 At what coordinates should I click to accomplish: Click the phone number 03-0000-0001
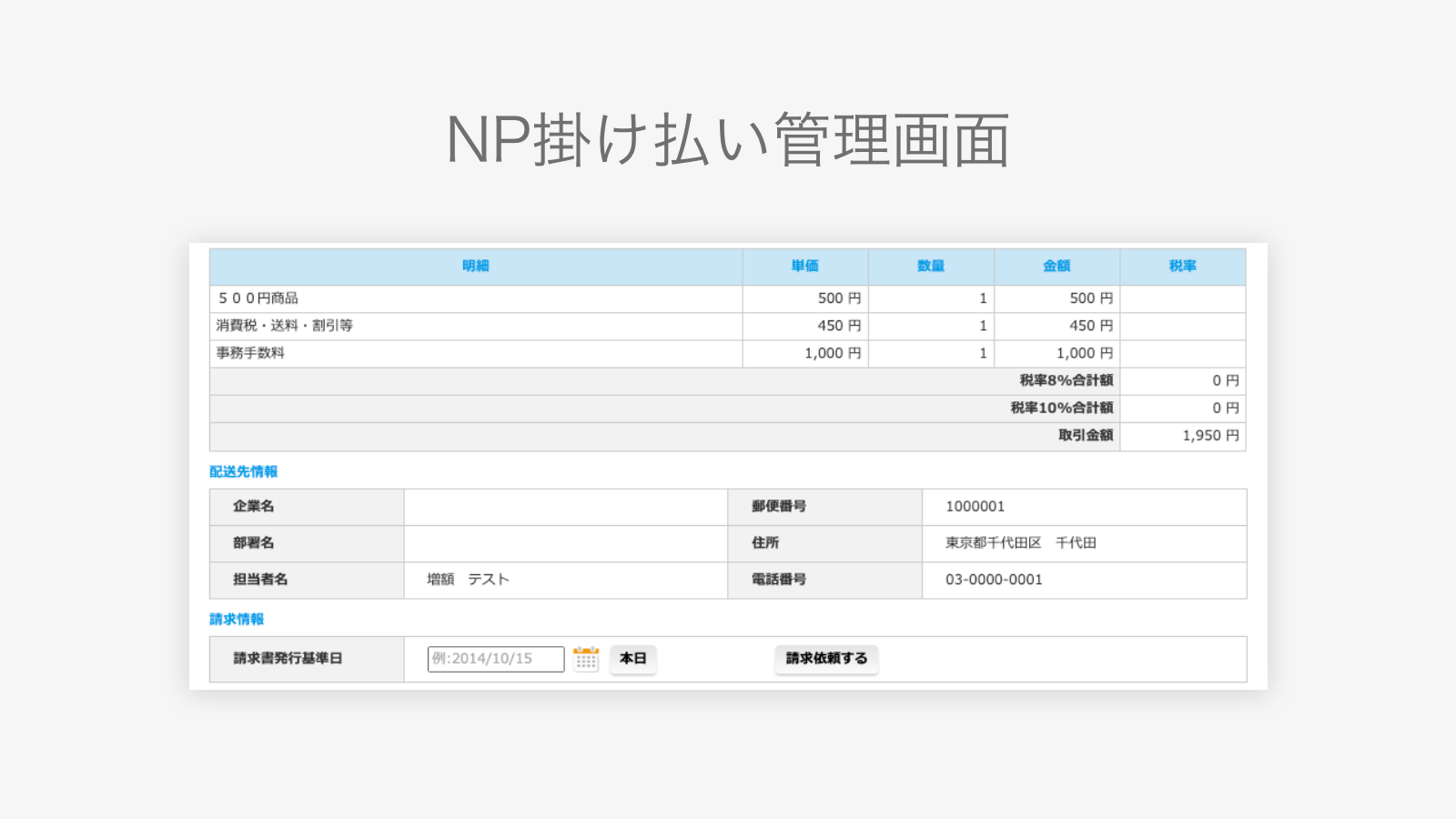click(x=994, y=580)
